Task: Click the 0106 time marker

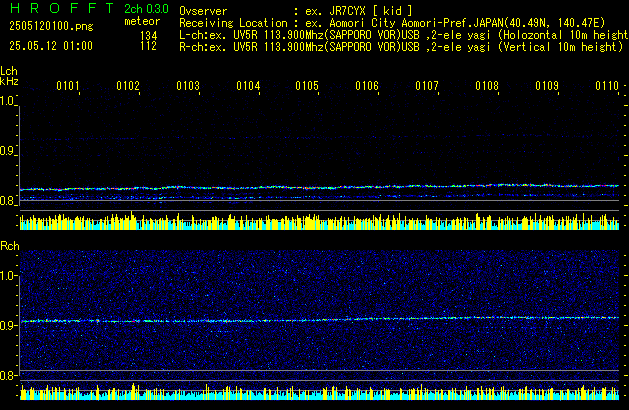Action: point(367,86)
